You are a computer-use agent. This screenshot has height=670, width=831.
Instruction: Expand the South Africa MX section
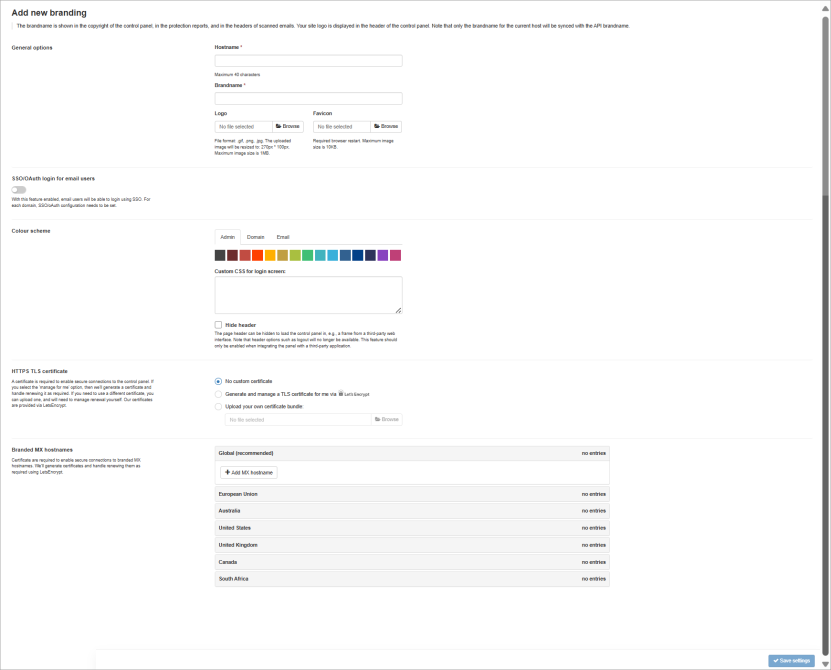click(411, 579)
